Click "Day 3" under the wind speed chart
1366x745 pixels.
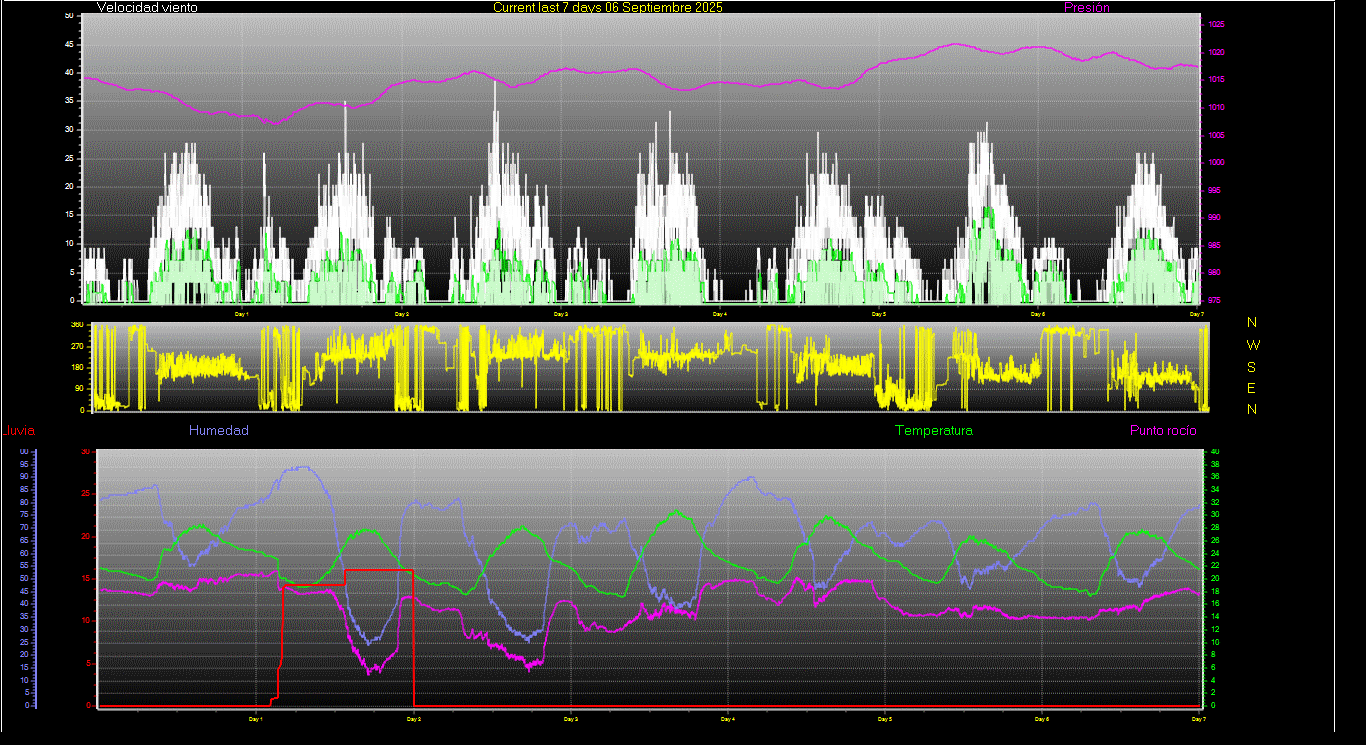pos(560,314)
